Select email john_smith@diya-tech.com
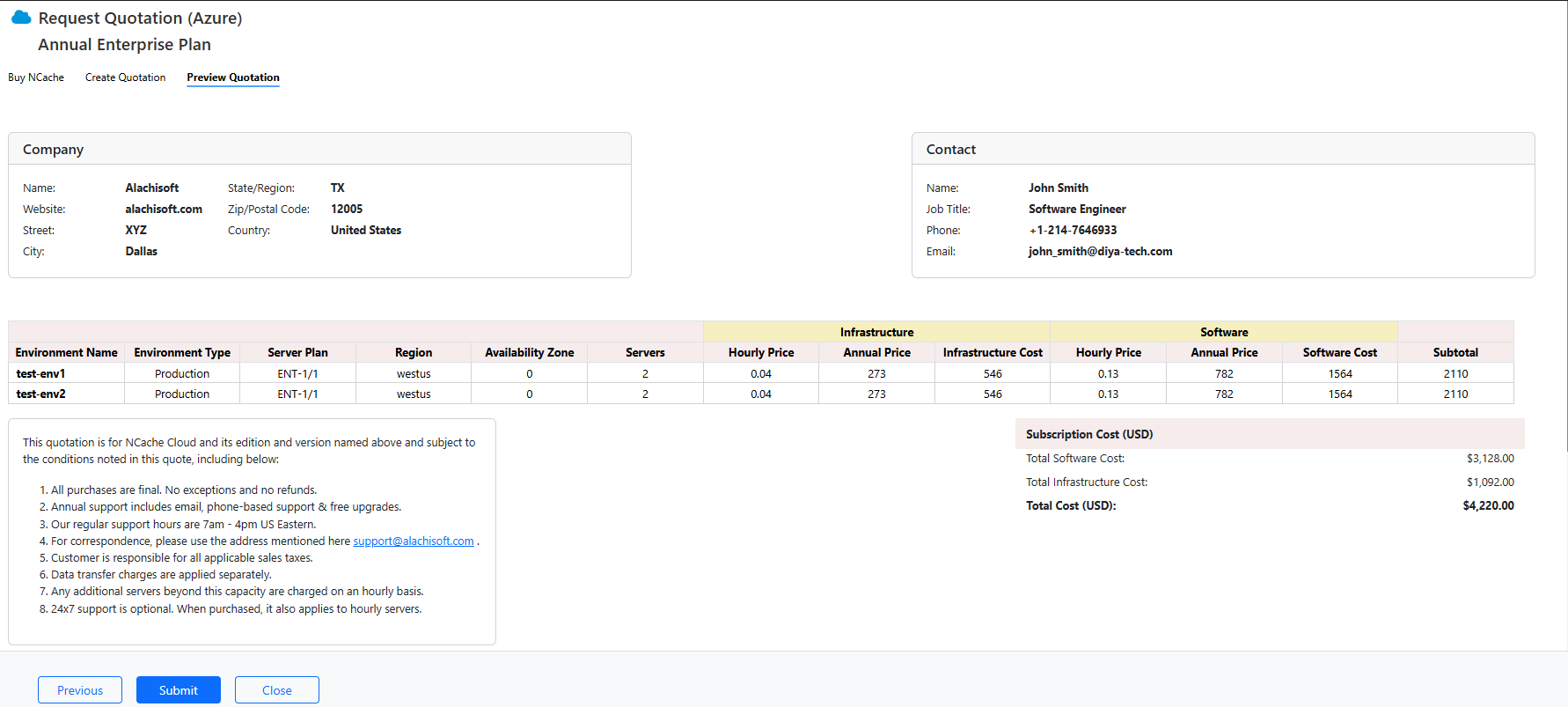Screen dimensions: 1568x707 (x=1100, y=251)
